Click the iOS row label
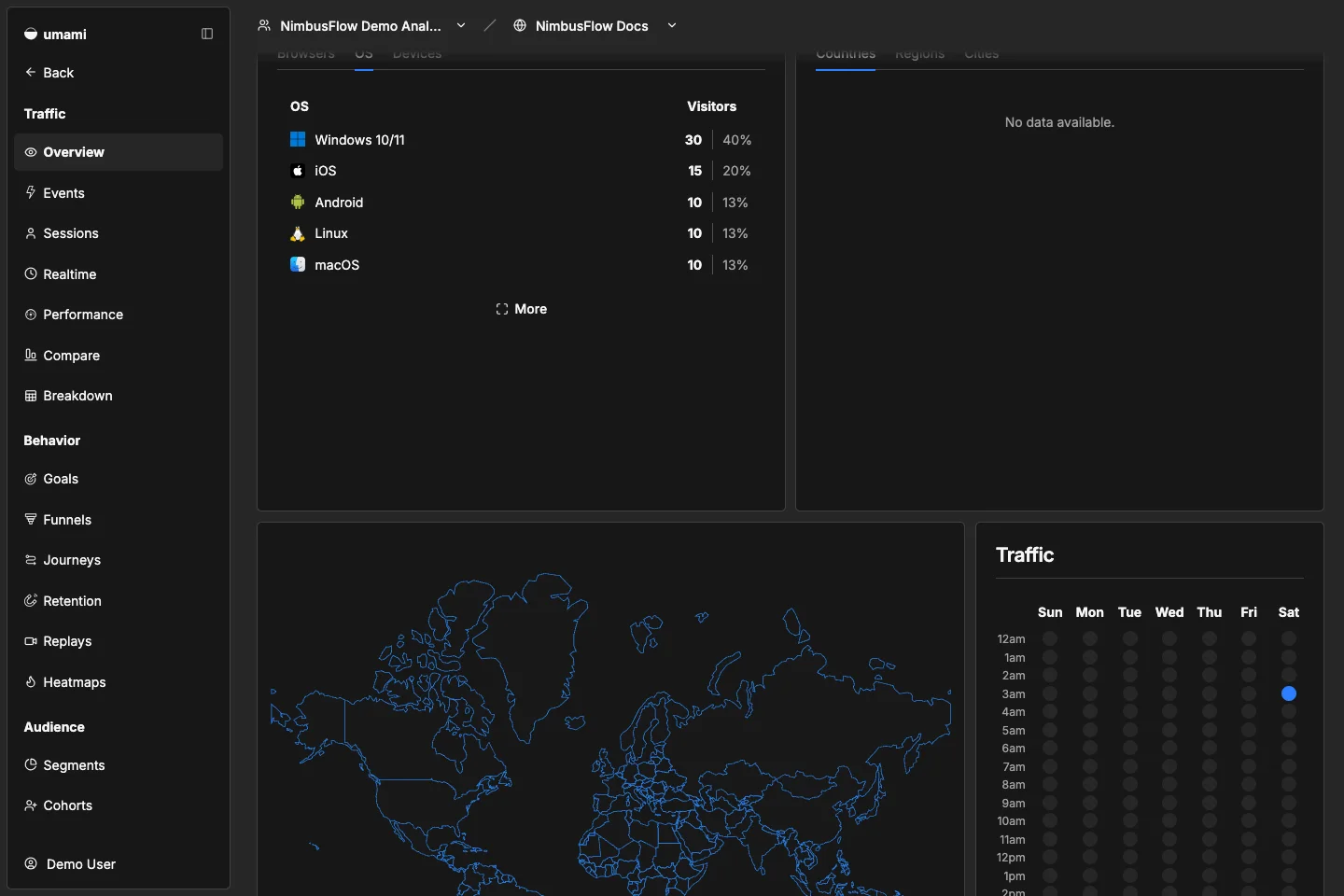The image size is (1344, 896). tap(325, 171)
